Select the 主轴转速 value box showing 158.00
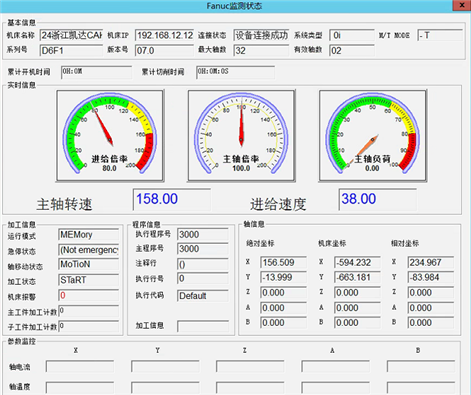471x395 pixels. click(x=172, y=199)
